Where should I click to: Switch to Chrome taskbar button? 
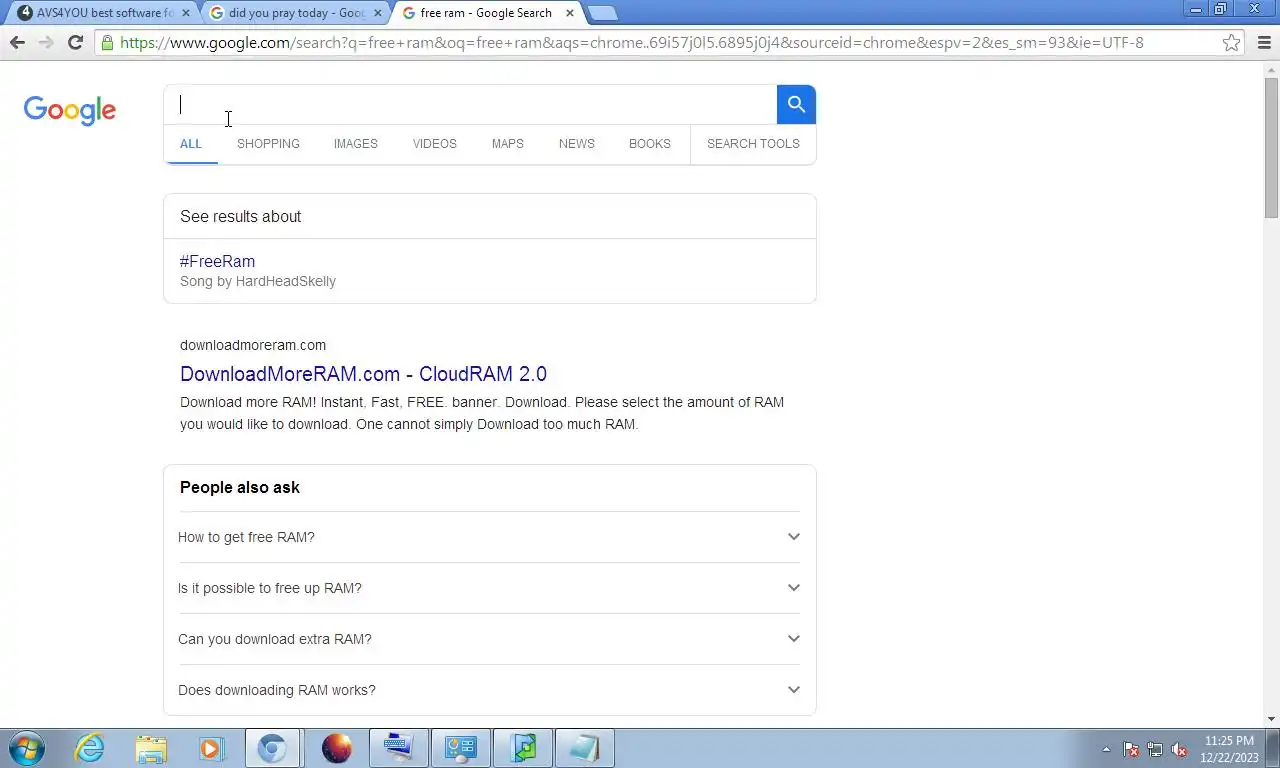point(272,748)
